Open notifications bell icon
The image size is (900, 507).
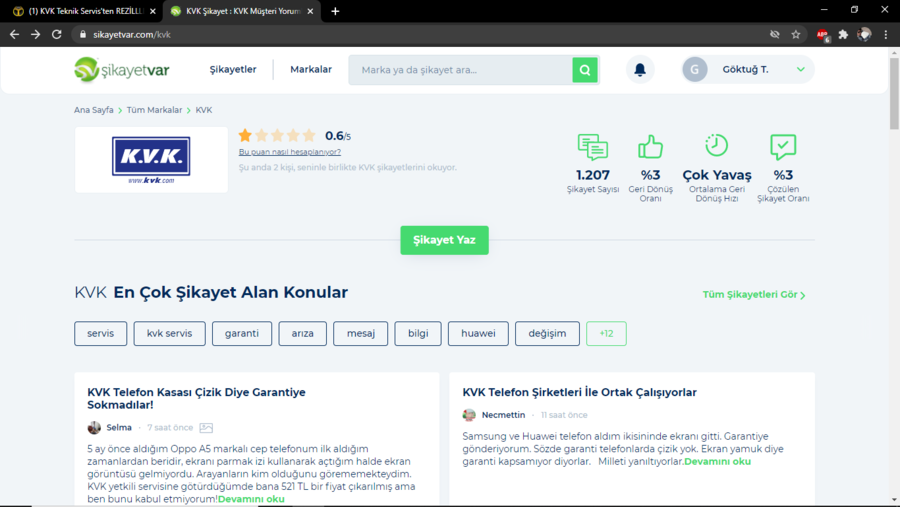[639, 70]
